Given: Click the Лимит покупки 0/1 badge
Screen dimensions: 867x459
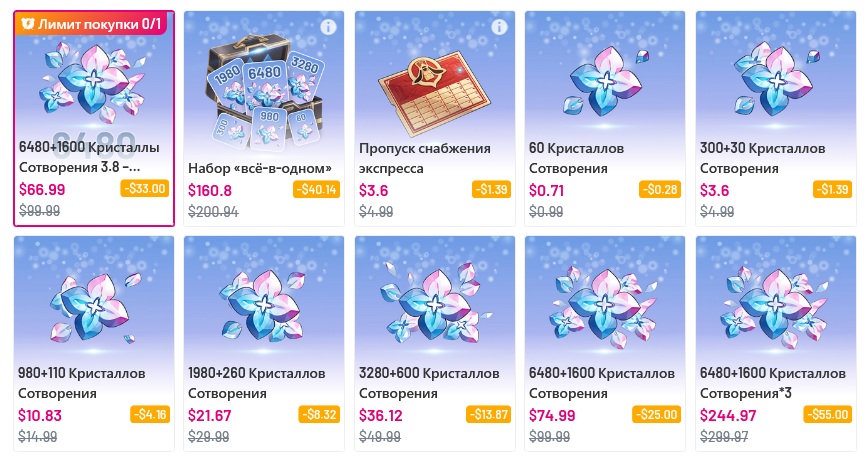Looking at the screenshot, I should pos(91,24).
